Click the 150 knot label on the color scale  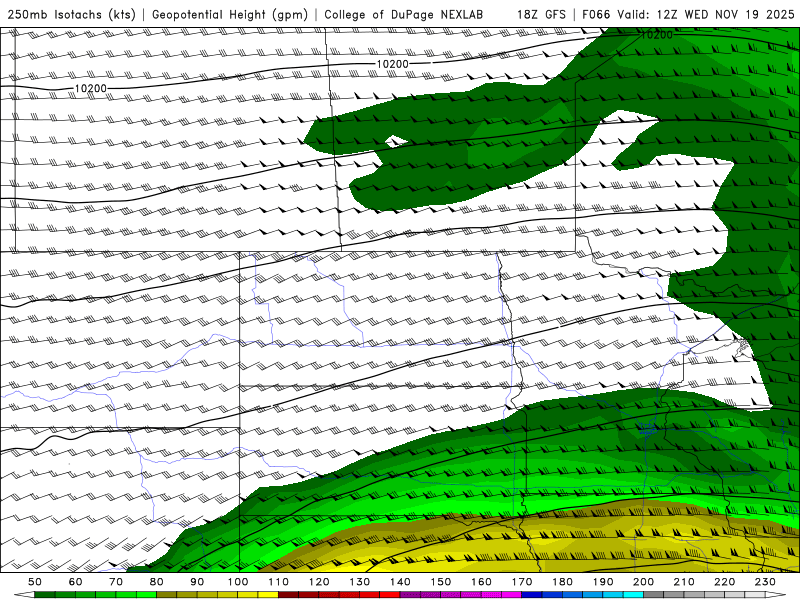tap(441, 582)
